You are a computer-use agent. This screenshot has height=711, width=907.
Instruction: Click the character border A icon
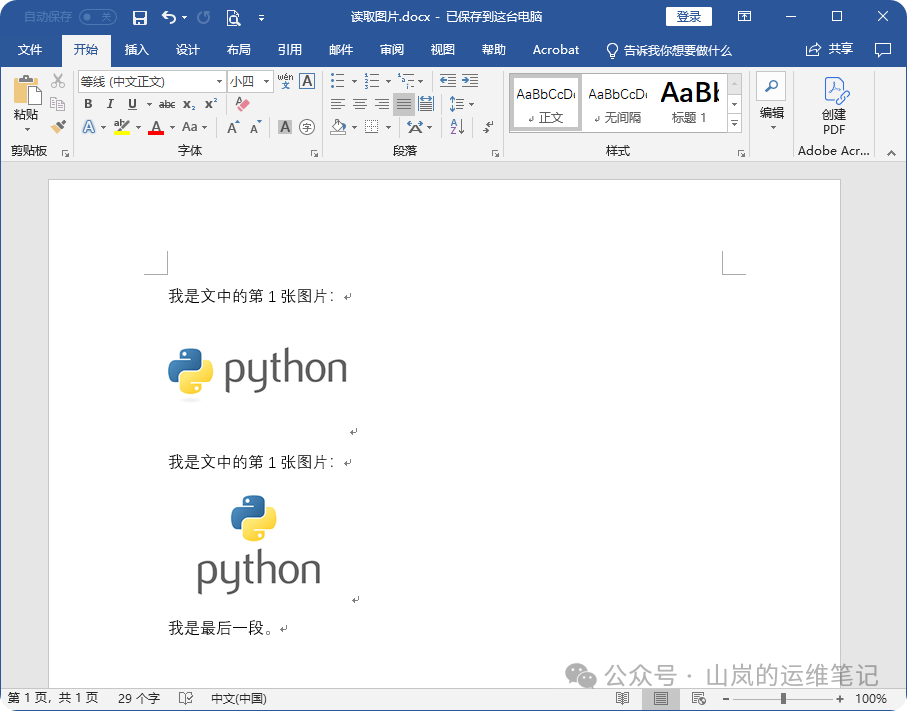tap(307, 81)
